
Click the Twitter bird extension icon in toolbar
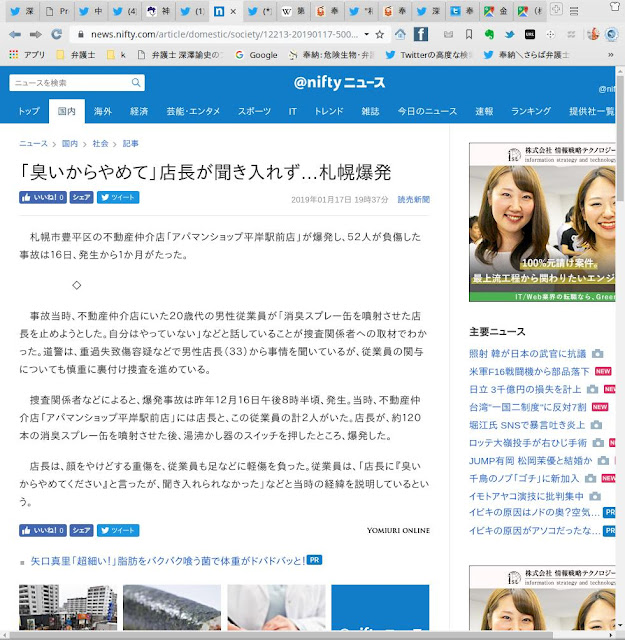click(509, 35)
